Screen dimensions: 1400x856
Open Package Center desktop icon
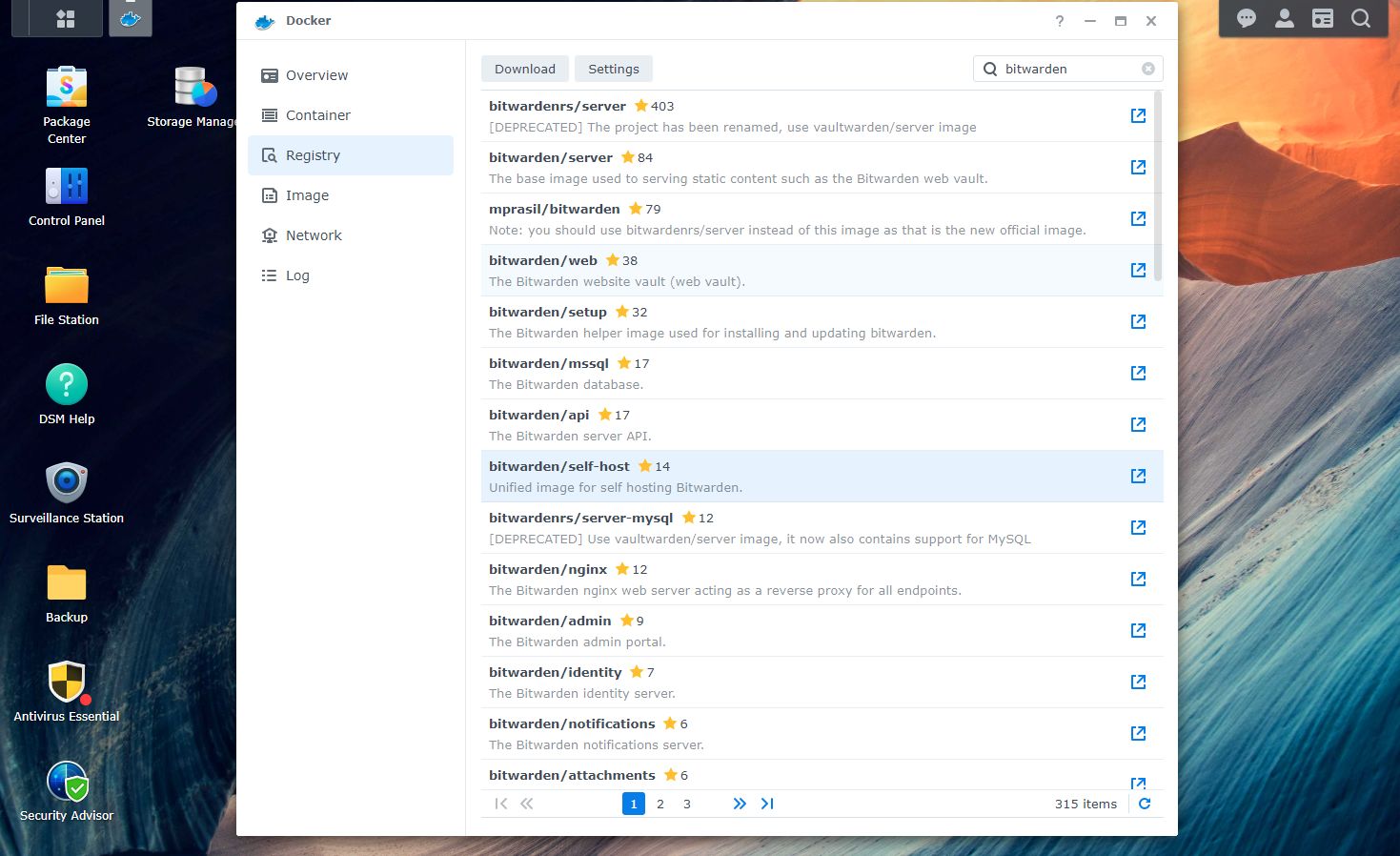click(x=67, y=106)
